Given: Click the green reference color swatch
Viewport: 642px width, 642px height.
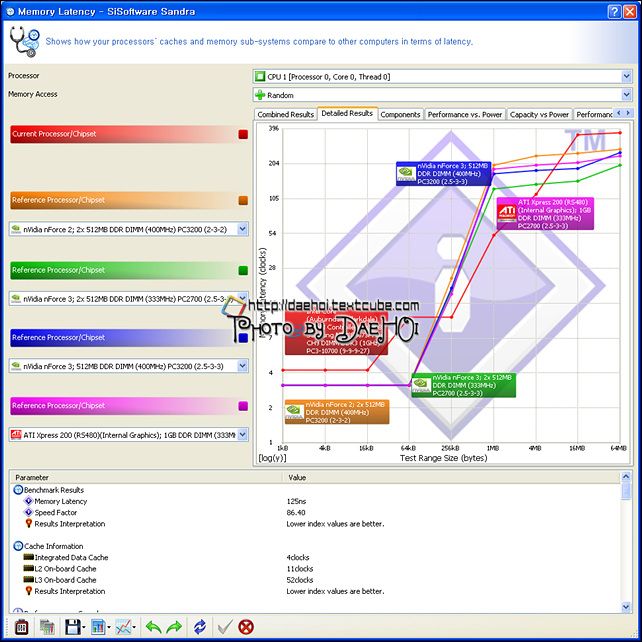Looking at the screenshot, I should pyautogui.click(x=243, y=270).
